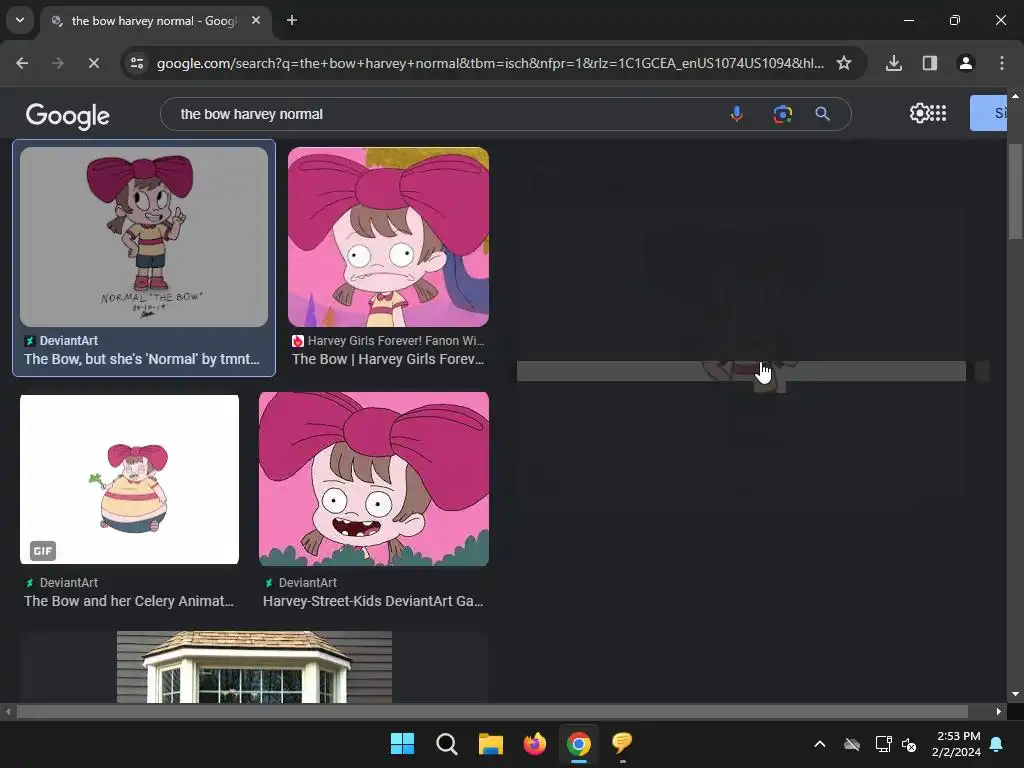1024x768 pixels.
Task: Open Chrome downloads icon
Action: click(893, 63)
